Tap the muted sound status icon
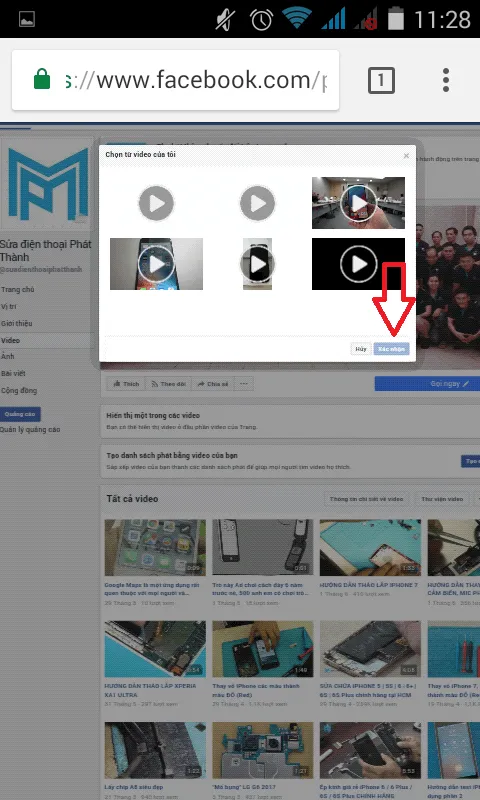 point(224,20)
